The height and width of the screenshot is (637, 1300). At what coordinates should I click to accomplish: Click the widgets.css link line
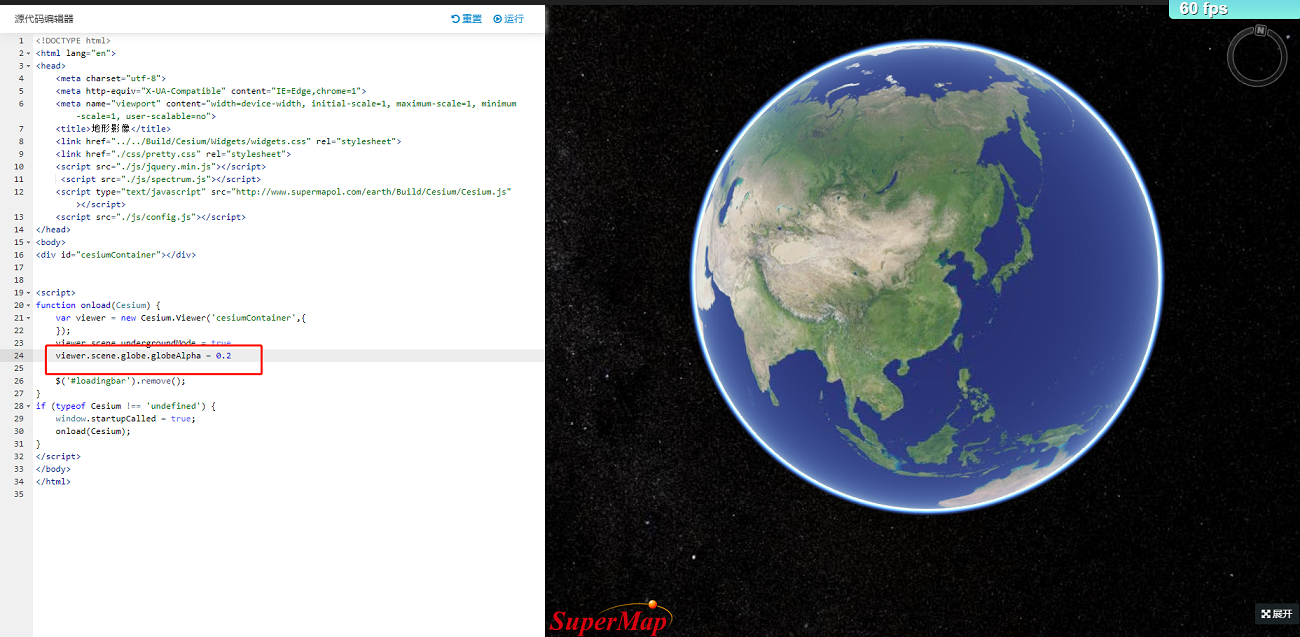[x=228, y=141]
